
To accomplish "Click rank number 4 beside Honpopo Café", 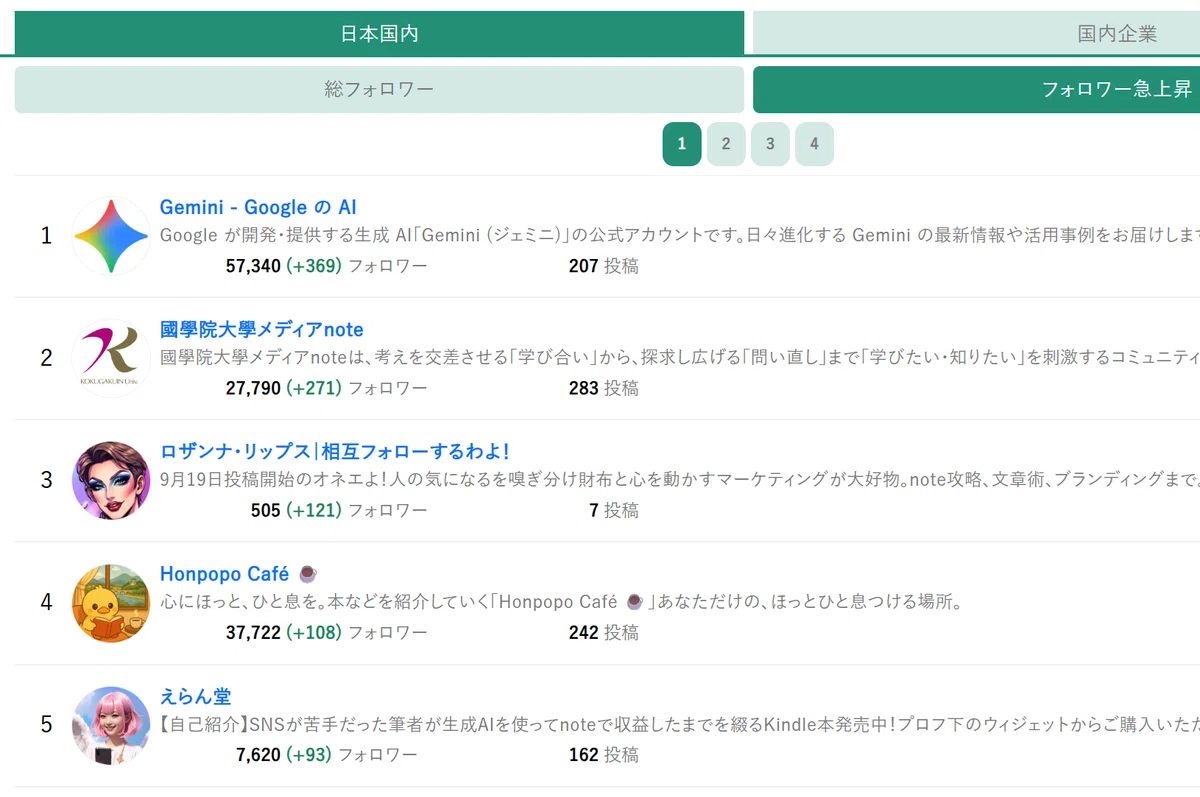I will point(46,602).
